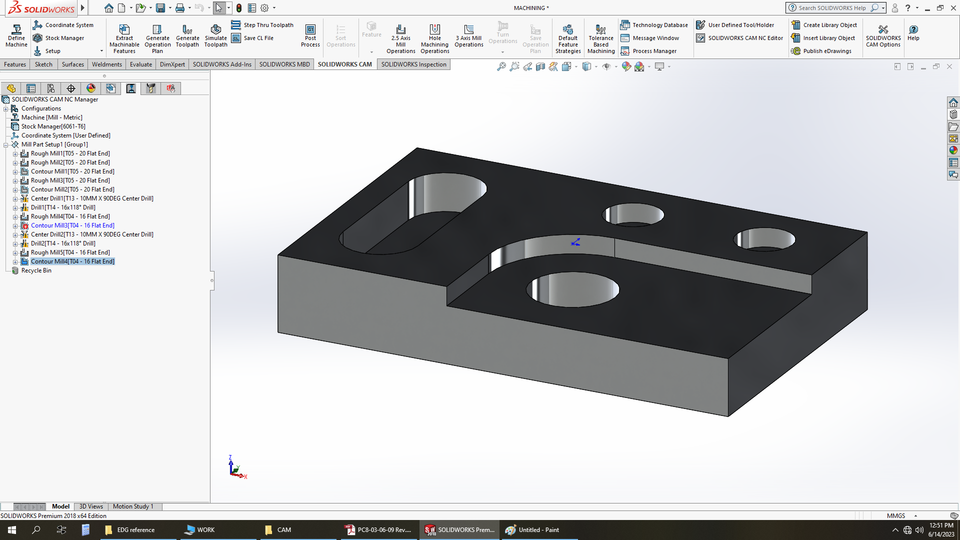Open Hole Machining Operations

point(435,38)
